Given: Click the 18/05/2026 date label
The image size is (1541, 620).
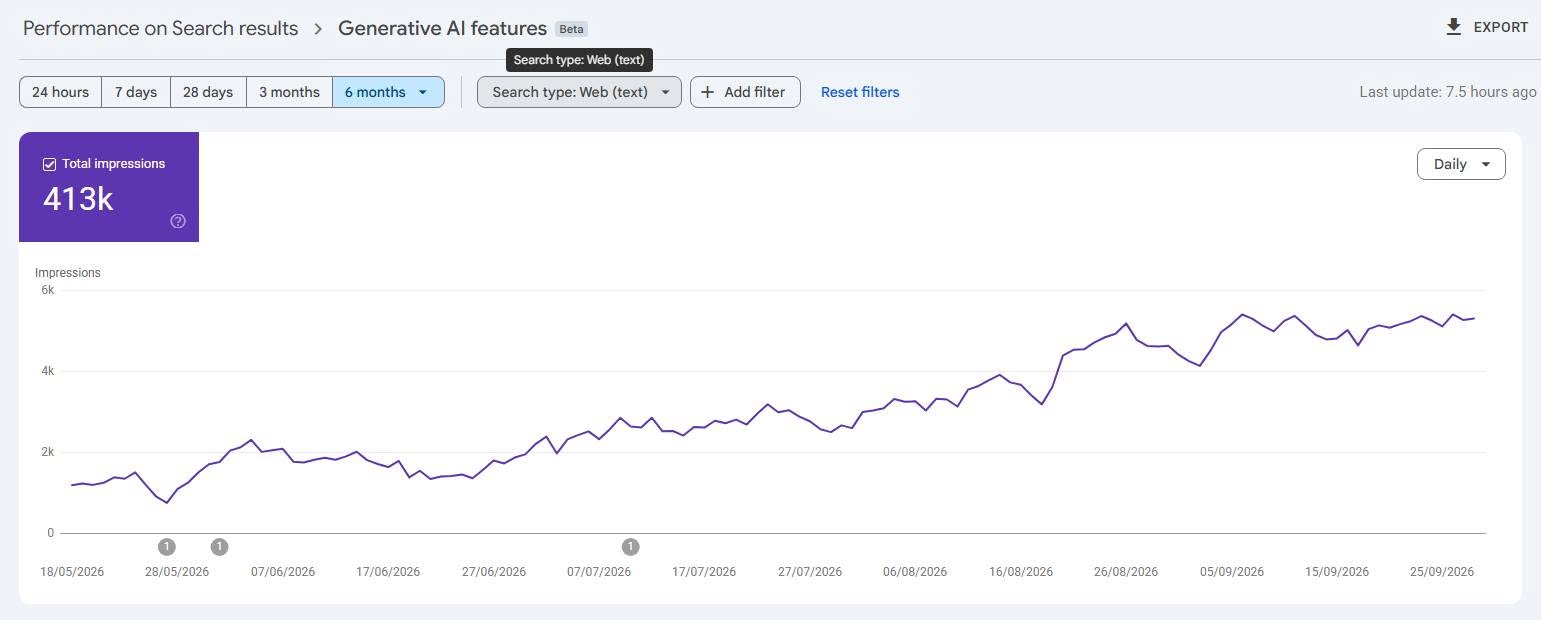Looking at the screenshot, I should click(x=72, y=572).
